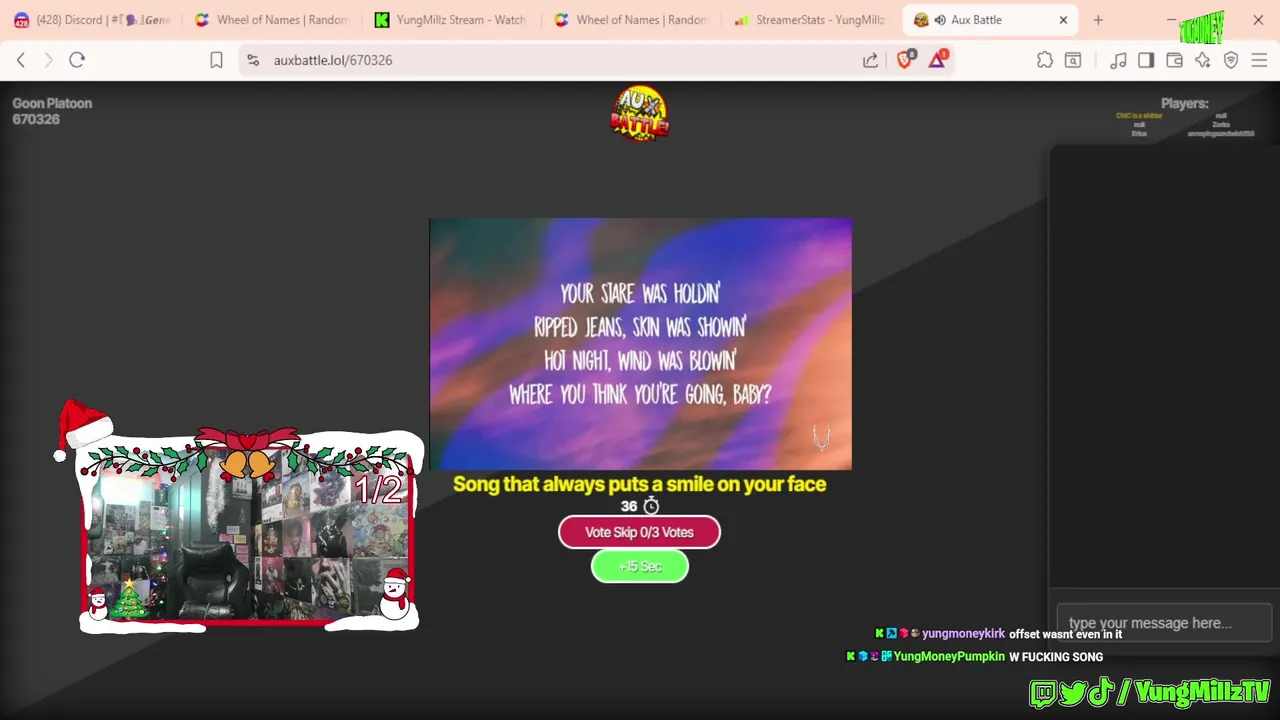Open the Brave Rewards triangle icon
This screenshot has width=1280, height=720.
938,60
